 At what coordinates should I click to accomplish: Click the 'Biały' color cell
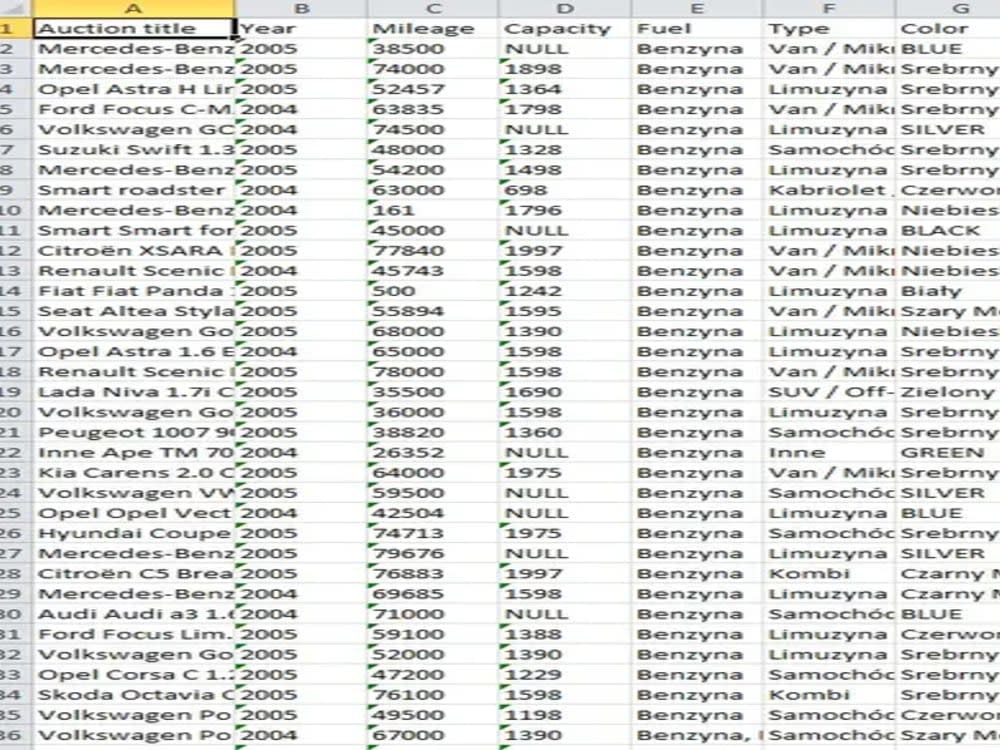948,291
